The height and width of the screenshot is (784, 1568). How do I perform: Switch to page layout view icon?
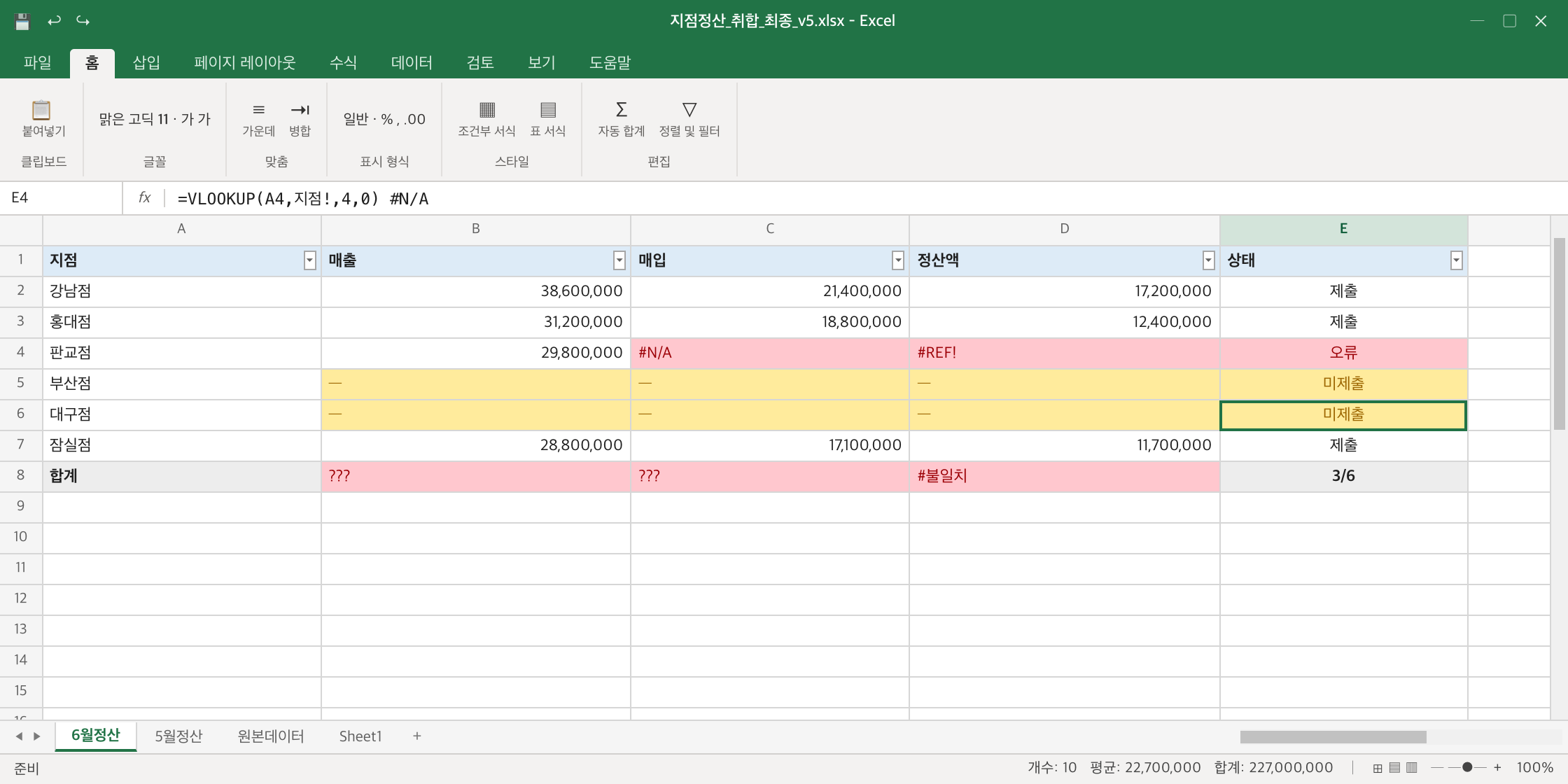1394,768
